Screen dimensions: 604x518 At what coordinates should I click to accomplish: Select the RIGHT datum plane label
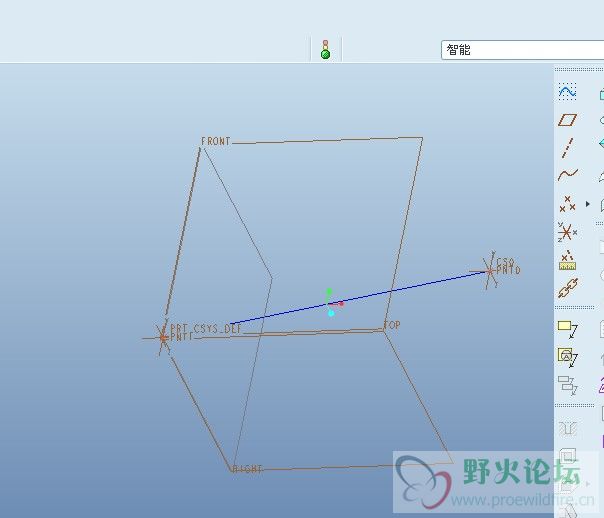[x=247, y=469]
